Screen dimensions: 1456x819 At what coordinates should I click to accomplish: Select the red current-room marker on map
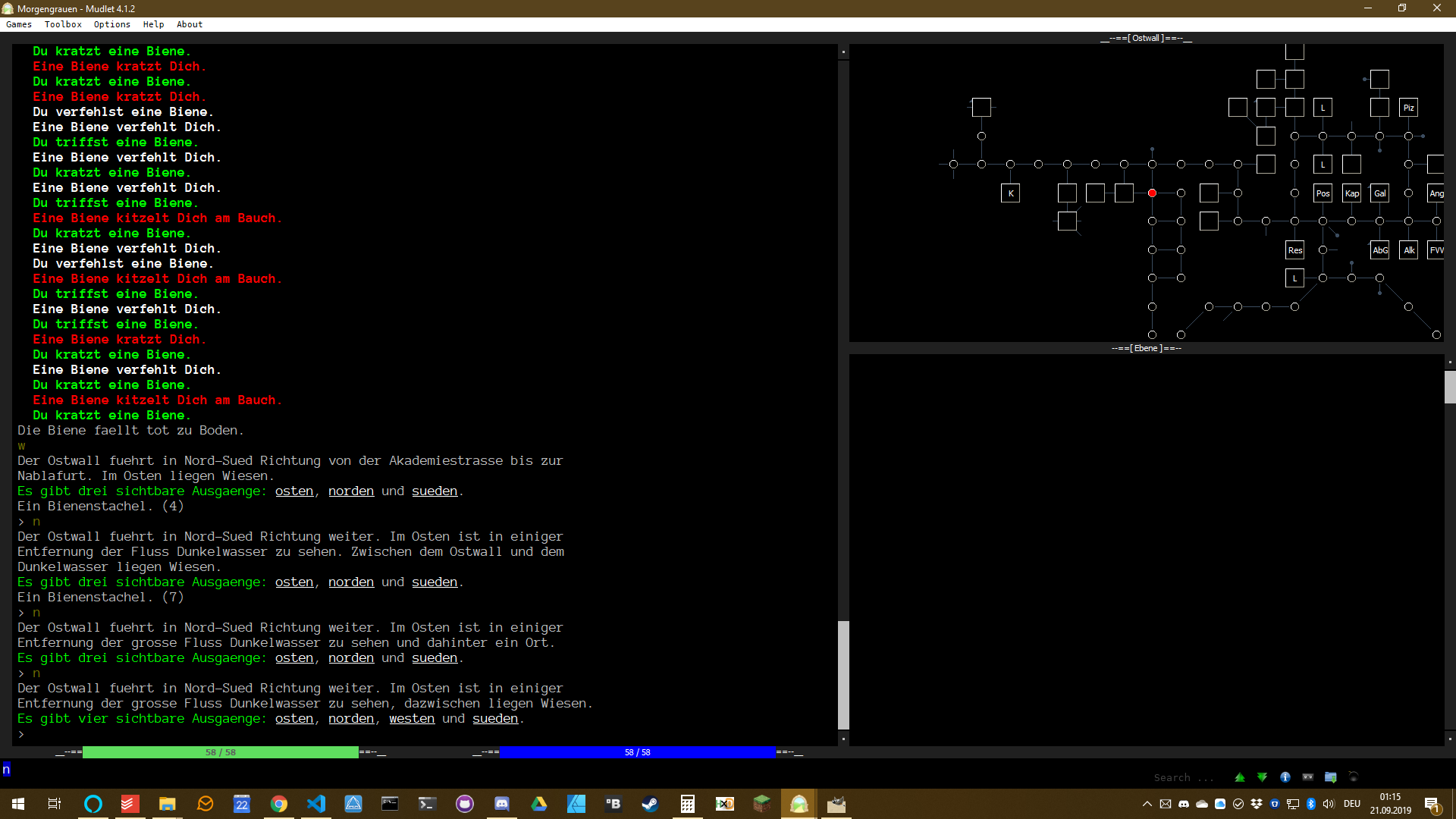pos(1152,193)
